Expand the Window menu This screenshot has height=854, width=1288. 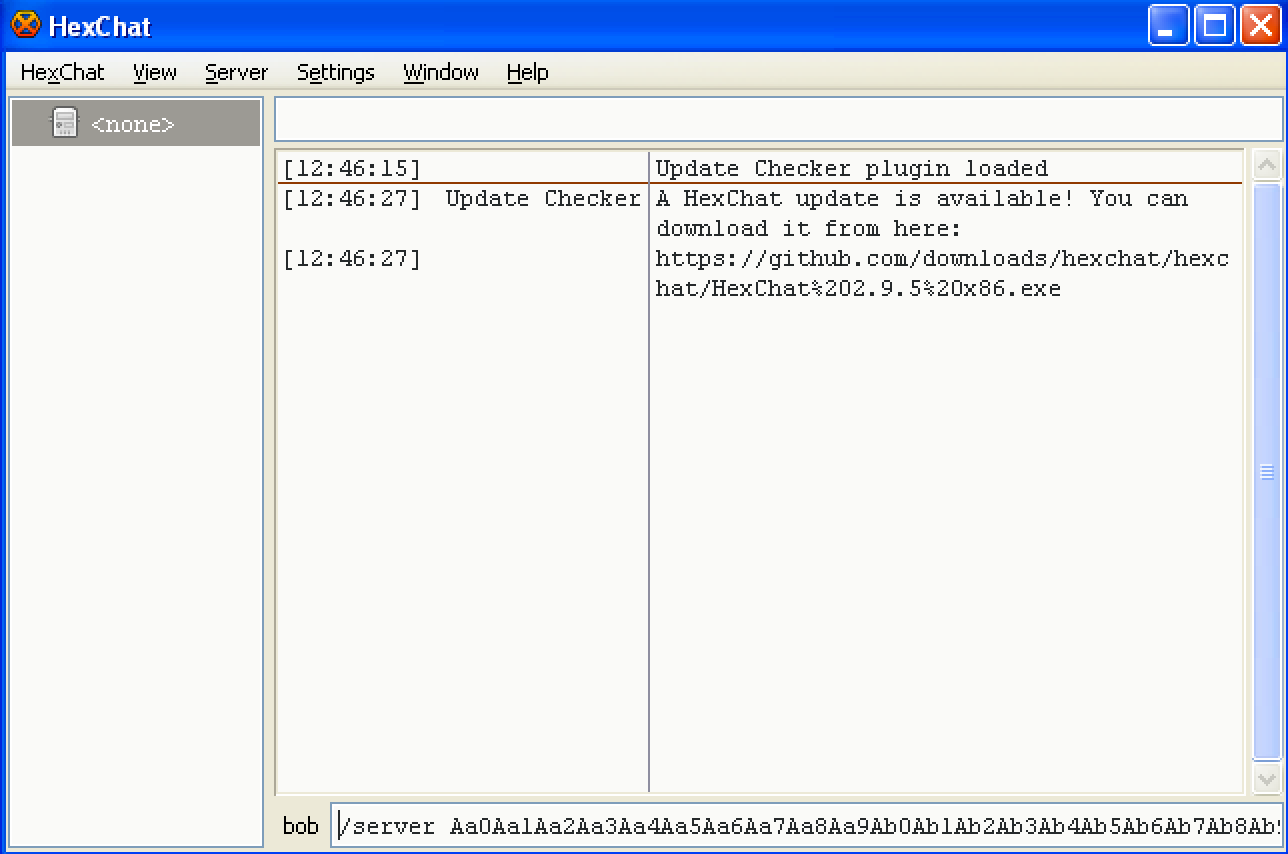(440, 72)
